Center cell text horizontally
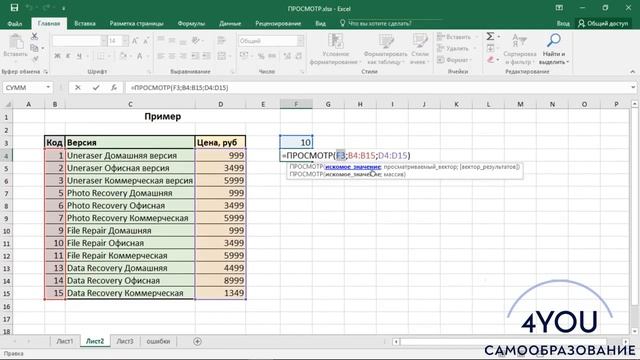Image resolution: width=640 pixels, height=360 pixels. tap(172, 56)
